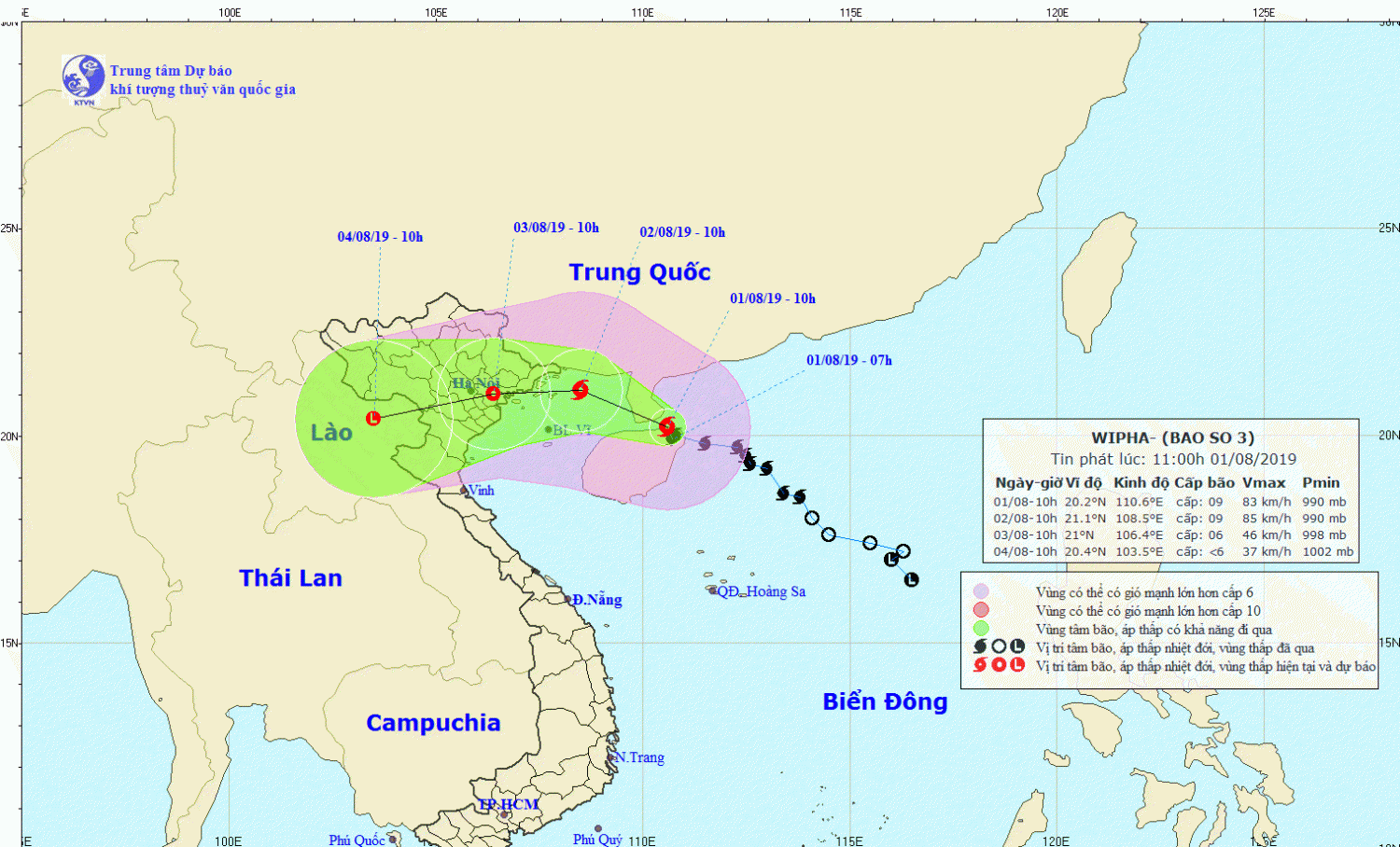Viewport: 1400px width, 847px height.
Task: Click the Thái Lan country label
Action: point(290,578)
